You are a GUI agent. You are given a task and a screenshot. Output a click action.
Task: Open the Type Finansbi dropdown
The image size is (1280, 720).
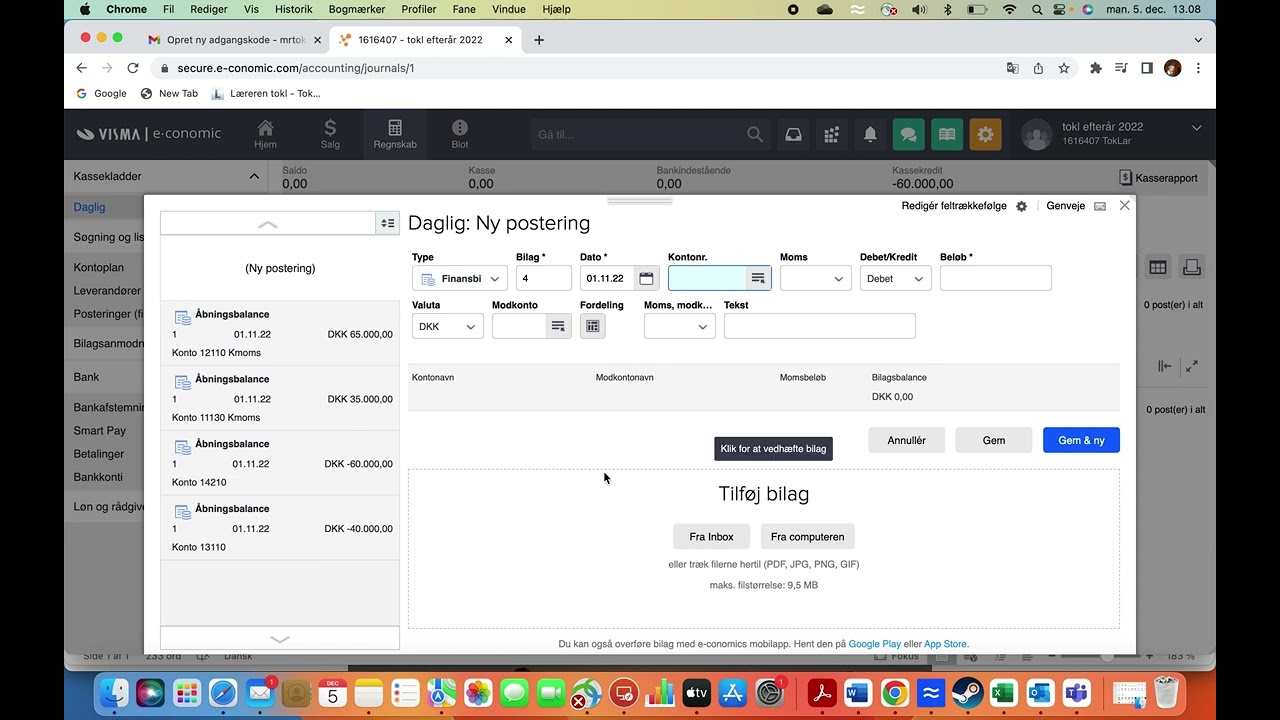click(x=460, y=278)
